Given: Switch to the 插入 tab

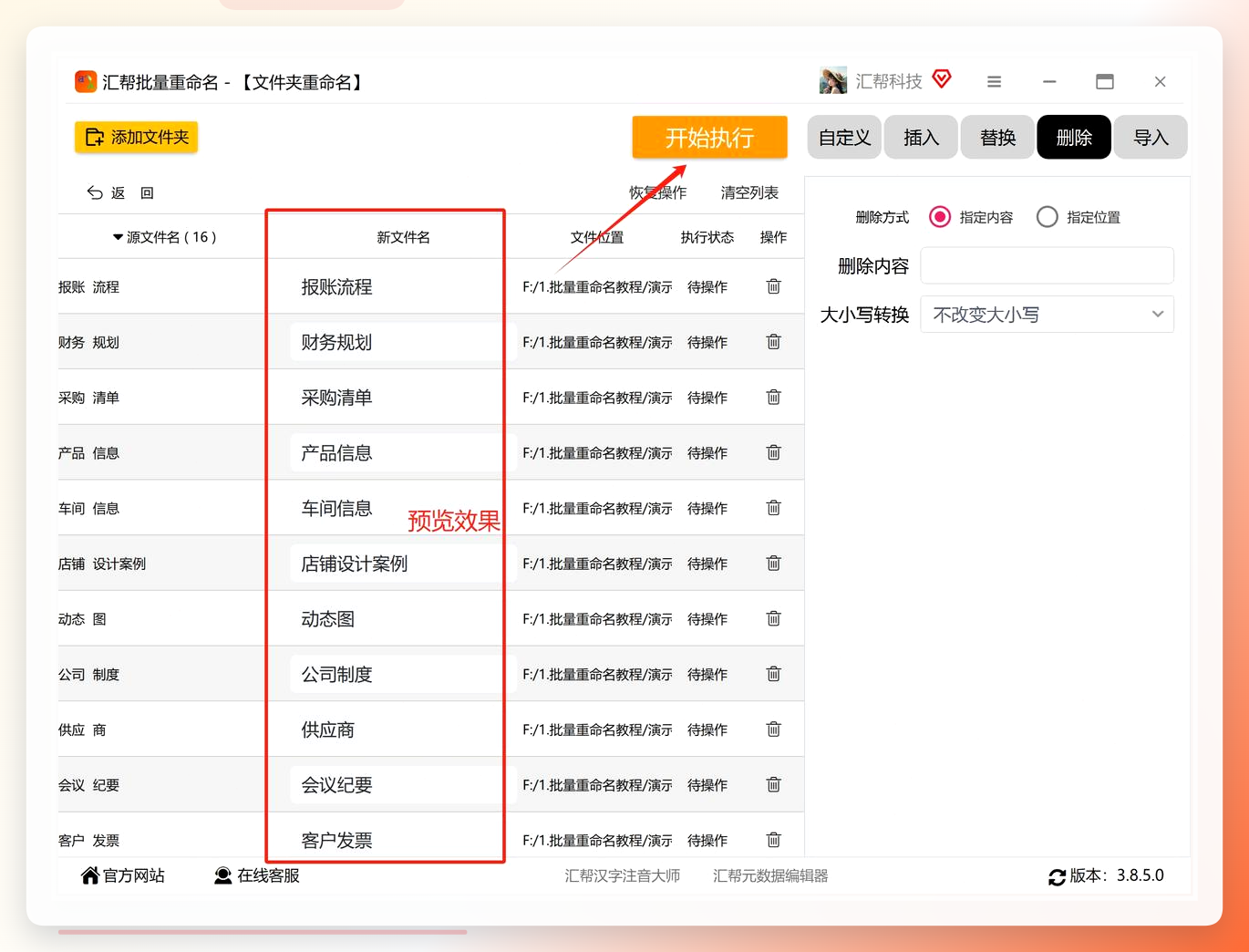Looking at the screenshot, I should tap(921, 138).
